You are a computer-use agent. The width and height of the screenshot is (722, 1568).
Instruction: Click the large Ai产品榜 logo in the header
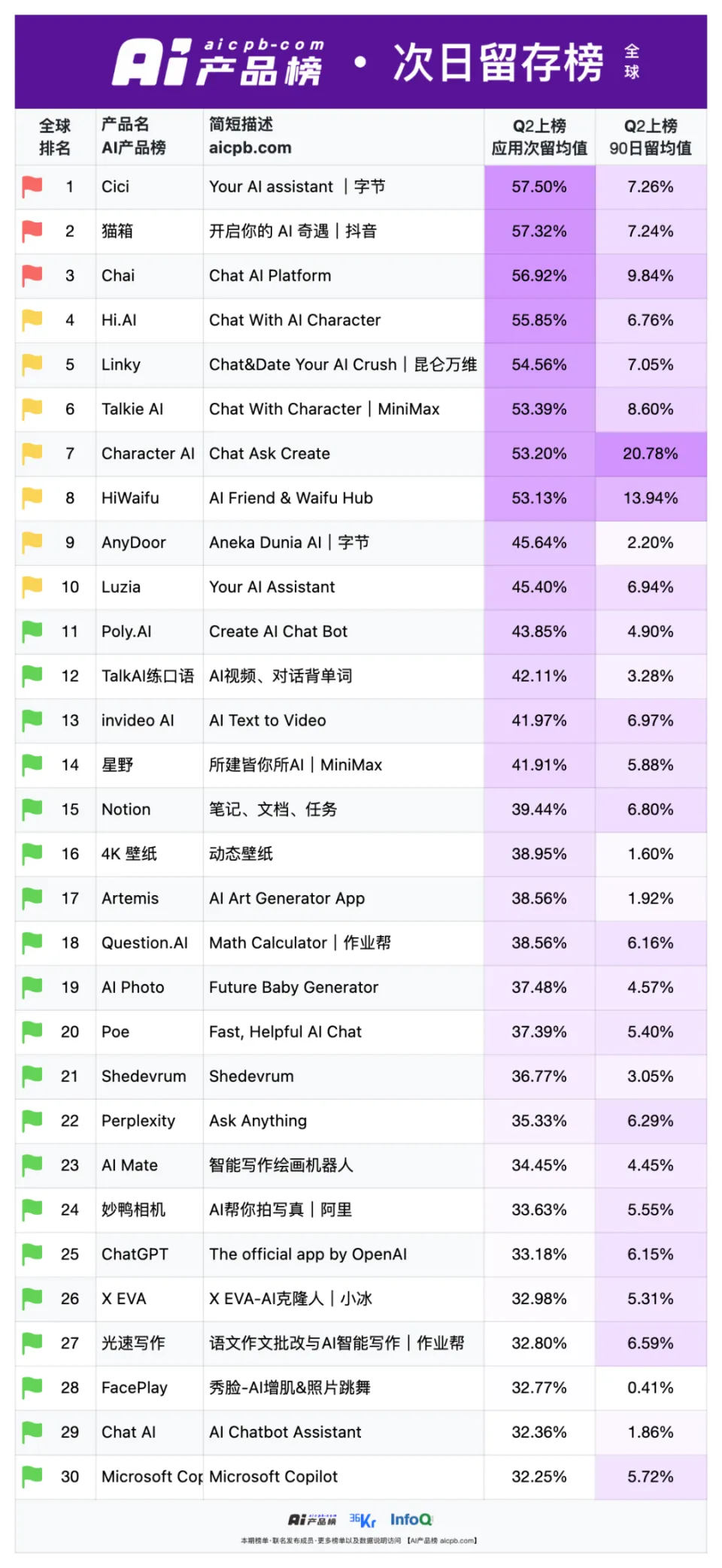(x=218, y=62)
